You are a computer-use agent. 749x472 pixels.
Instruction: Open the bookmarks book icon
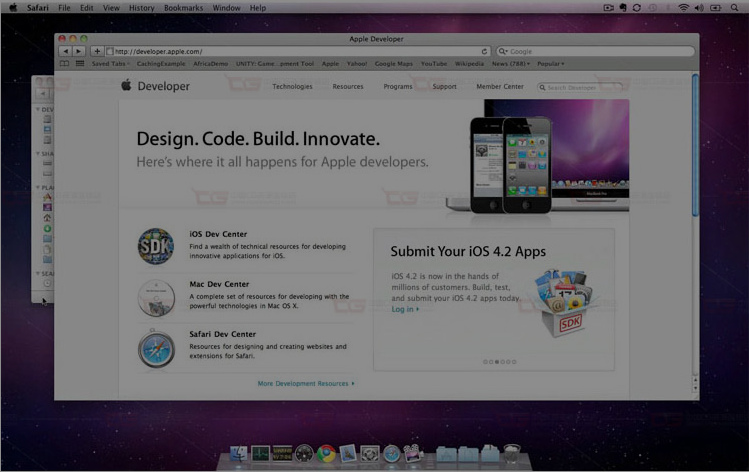point(64,64)
